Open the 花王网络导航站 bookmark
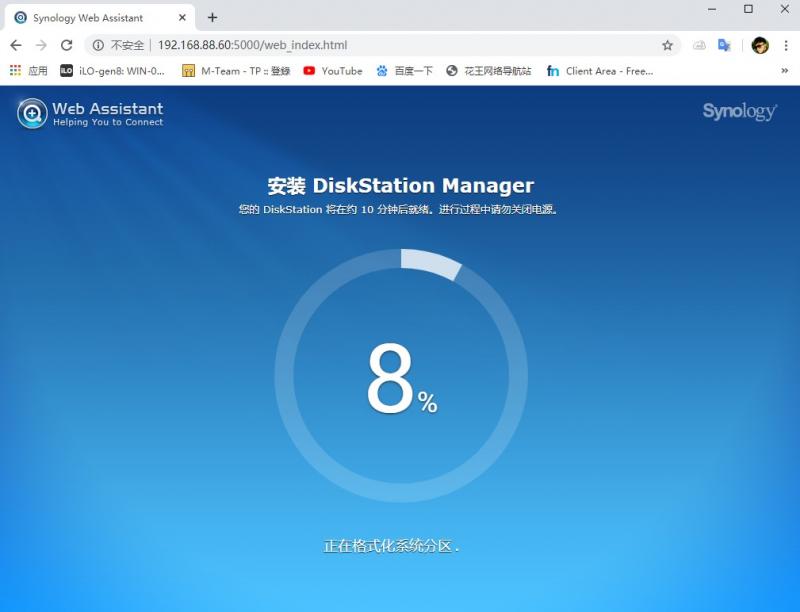Screen dimensions: 800x612 point(488,71)
